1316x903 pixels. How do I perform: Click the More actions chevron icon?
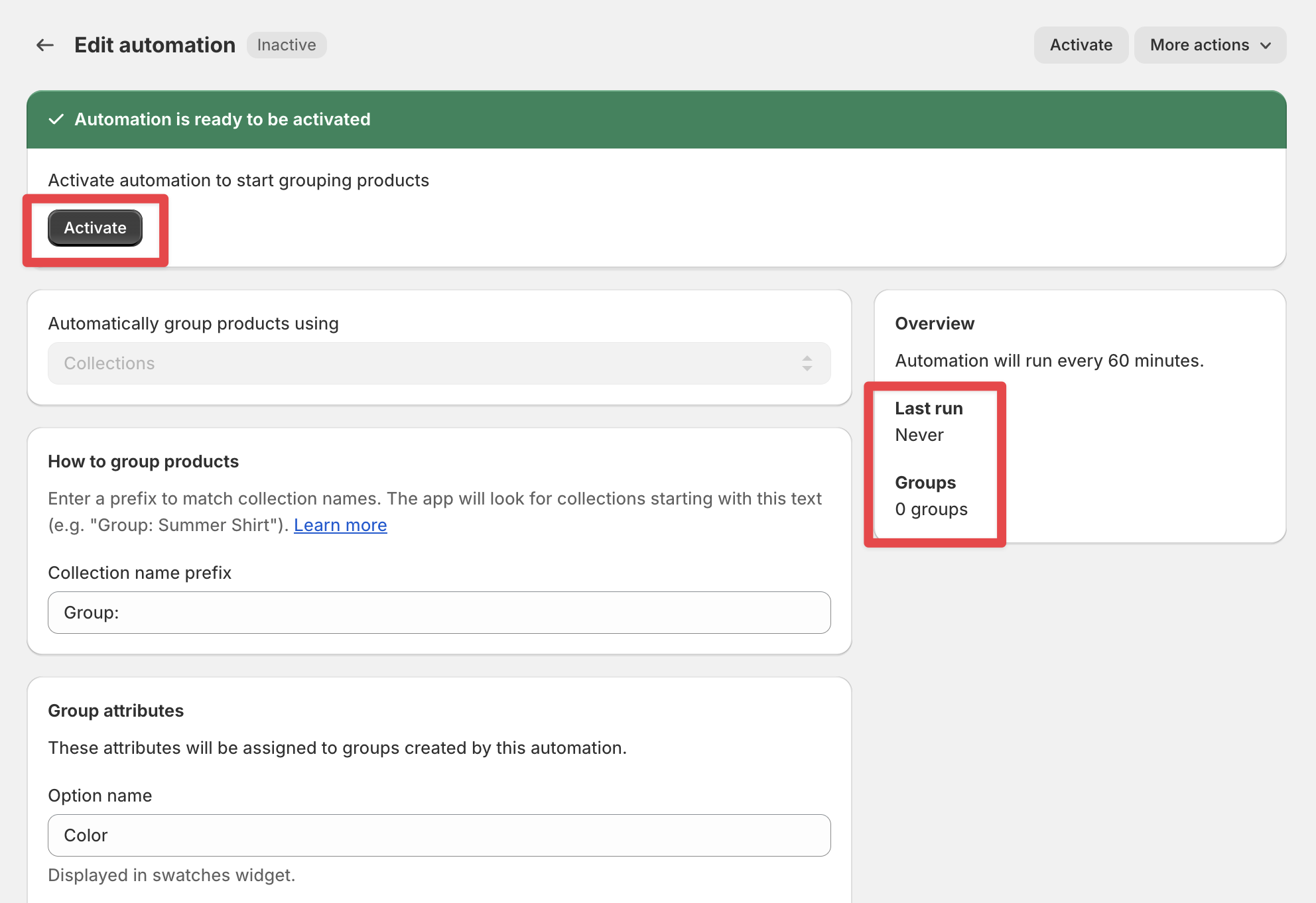click(x=1266, y=45)
